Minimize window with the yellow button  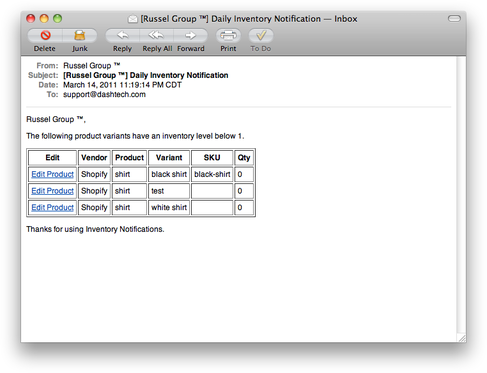[44, 18]
